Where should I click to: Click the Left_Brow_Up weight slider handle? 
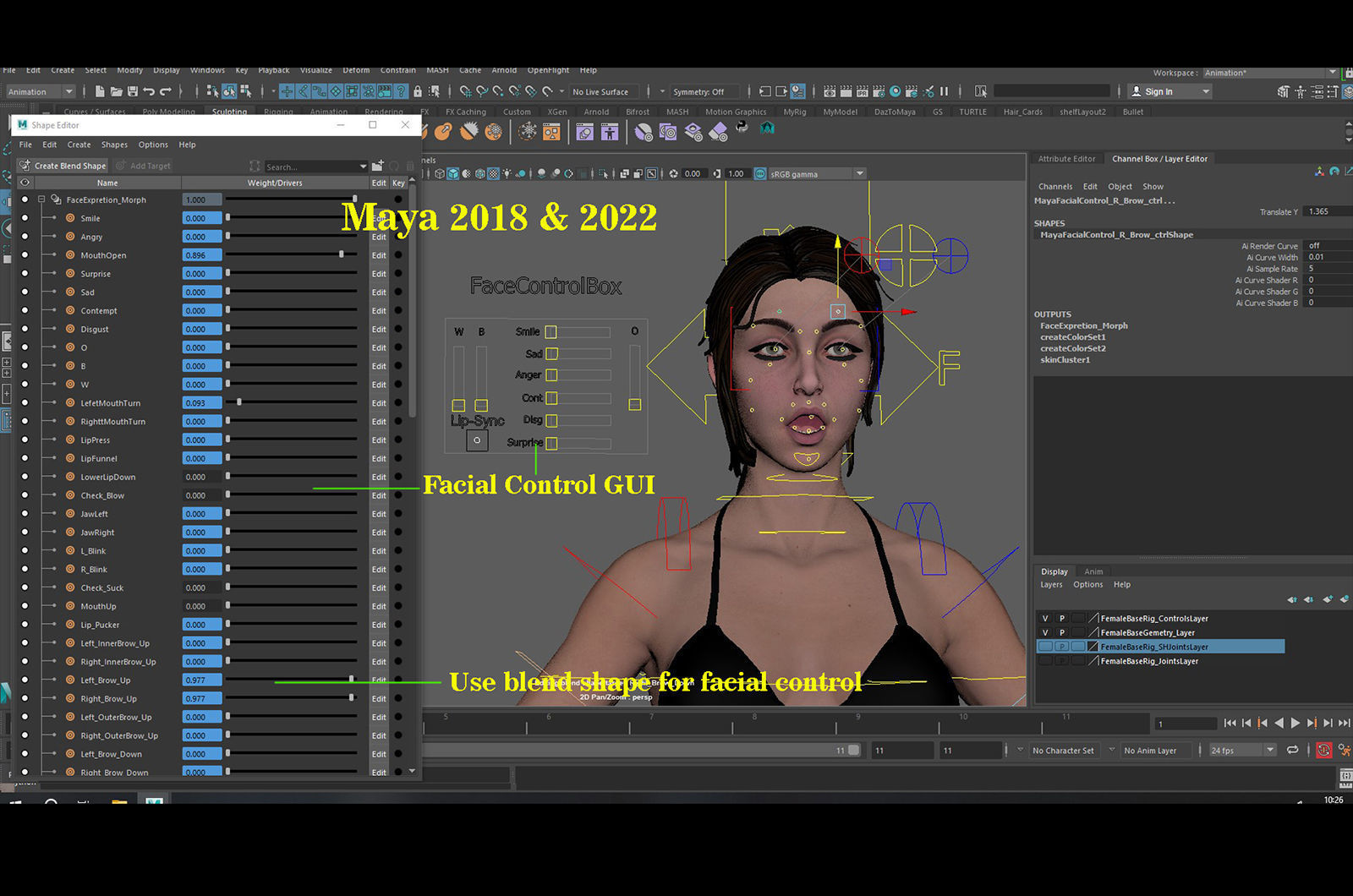pyautogui.click(x=352, y=680)
